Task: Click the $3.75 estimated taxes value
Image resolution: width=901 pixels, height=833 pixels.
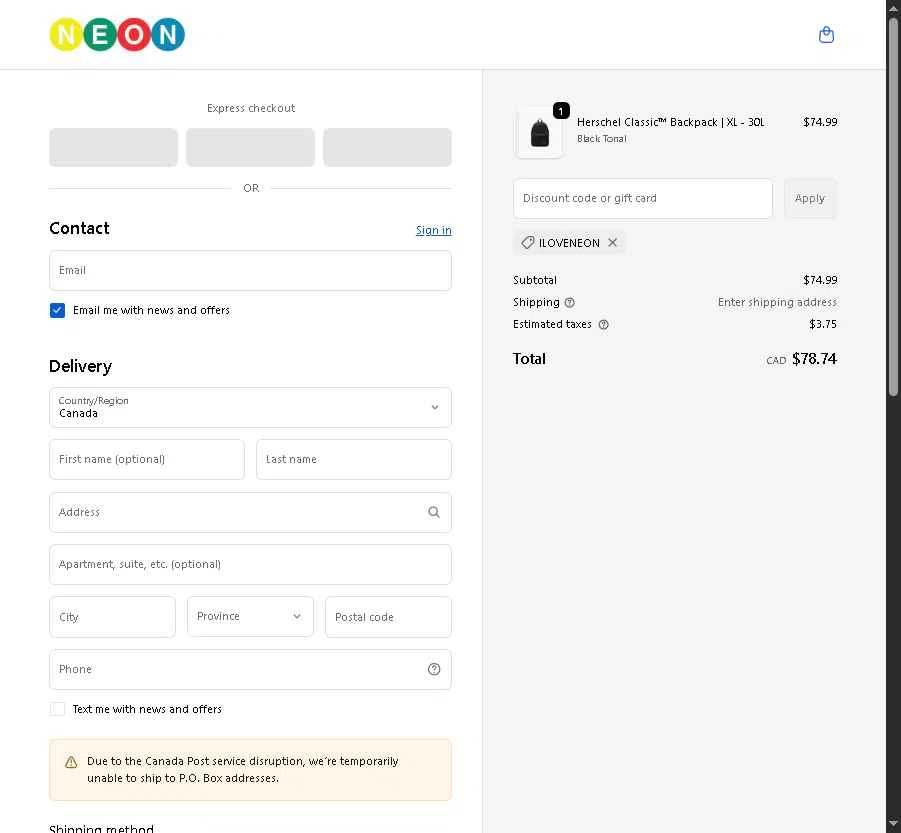Action: coord(823,324)
